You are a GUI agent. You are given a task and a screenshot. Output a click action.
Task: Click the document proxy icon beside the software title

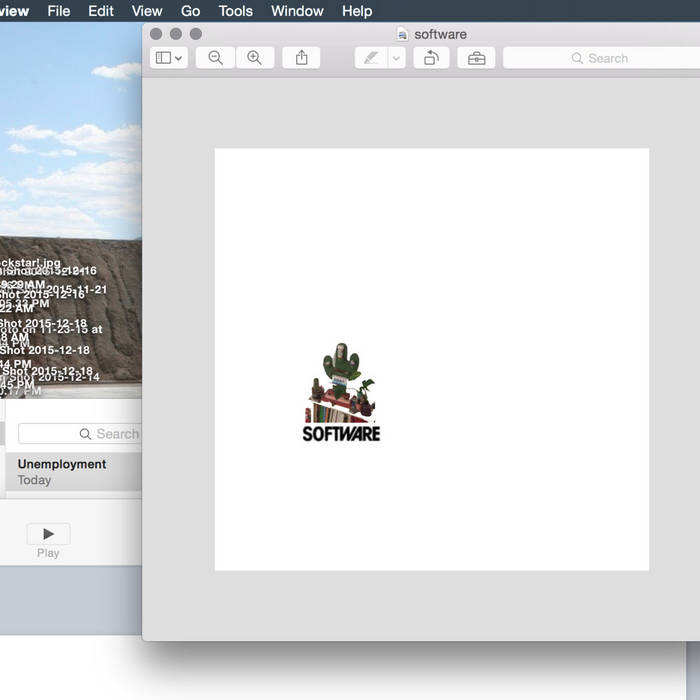(402, 34)
